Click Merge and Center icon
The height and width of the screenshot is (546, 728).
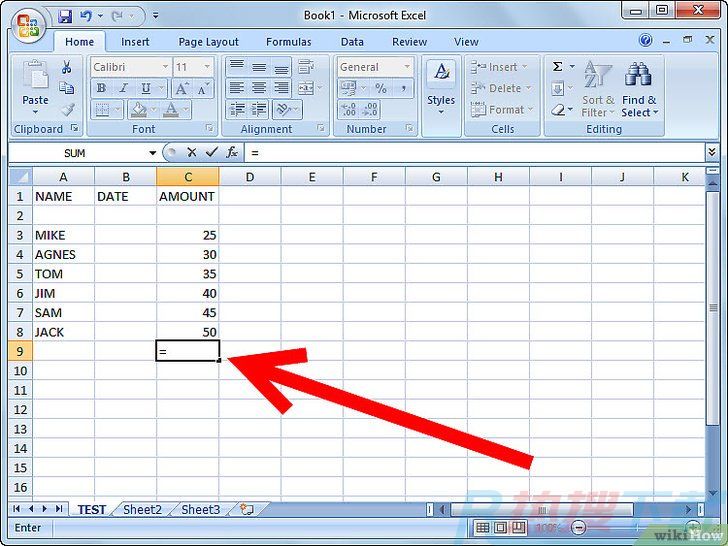coord(306,87)
